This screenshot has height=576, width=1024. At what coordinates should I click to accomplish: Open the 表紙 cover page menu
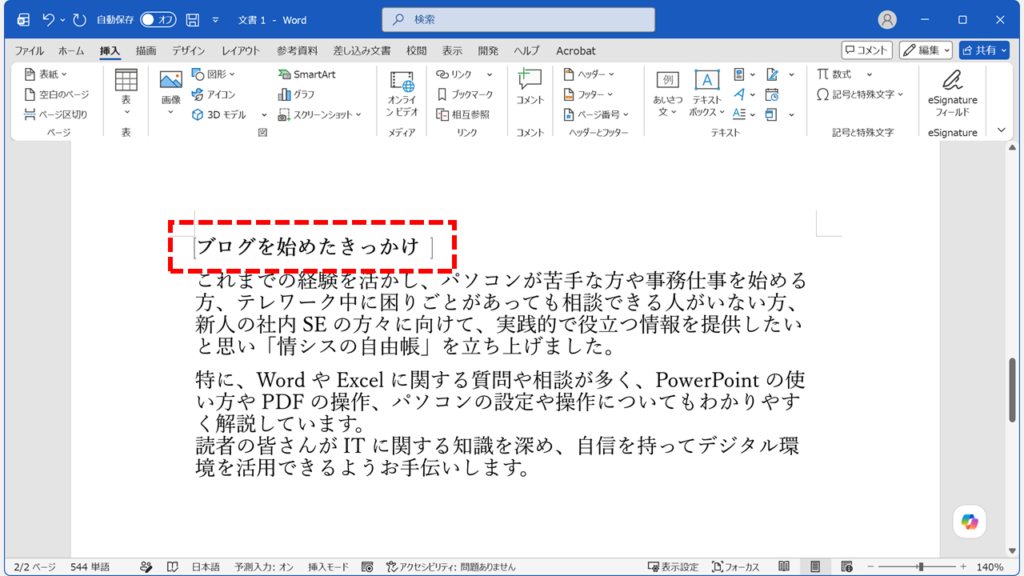[46, 74]
